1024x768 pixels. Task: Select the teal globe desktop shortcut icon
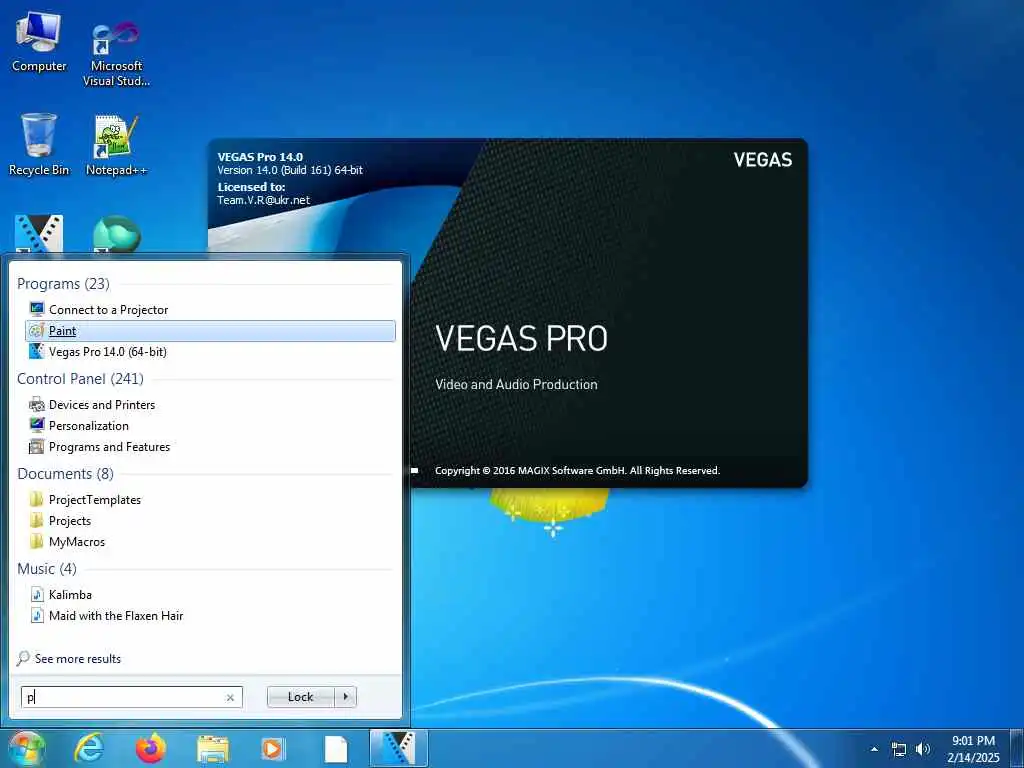coord(116,234)
